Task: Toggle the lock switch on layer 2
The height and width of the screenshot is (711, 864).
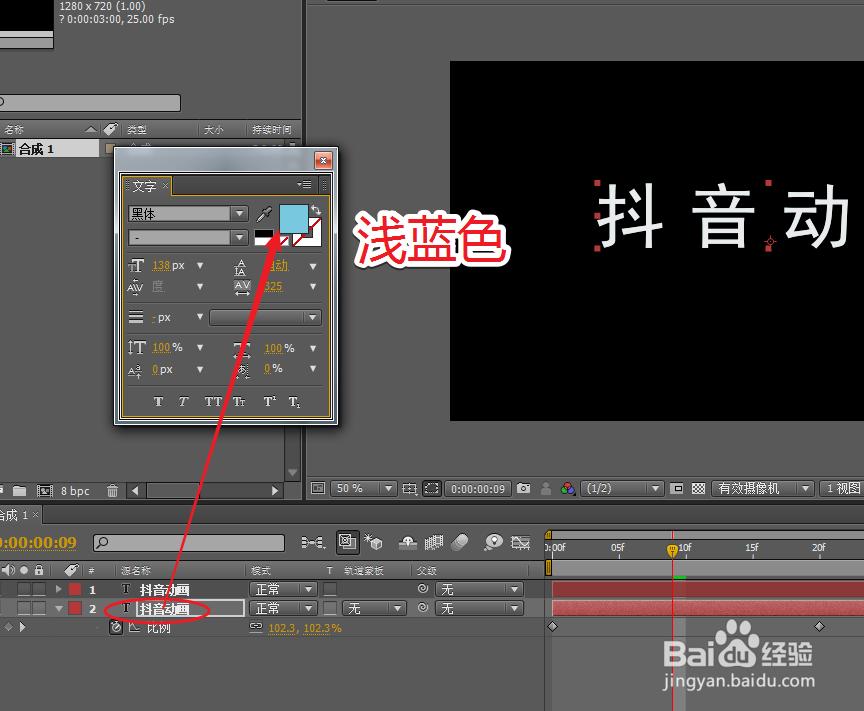Action: tap(39, 608)
